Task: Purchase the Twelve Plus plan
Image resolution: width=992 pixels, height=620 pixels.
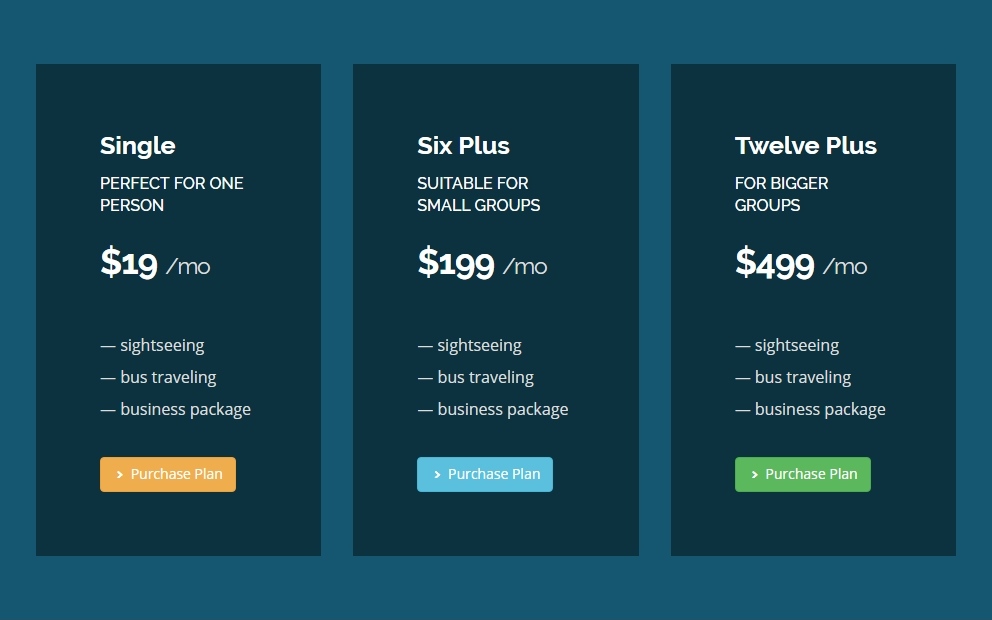Action: click(x=803, y=475)
